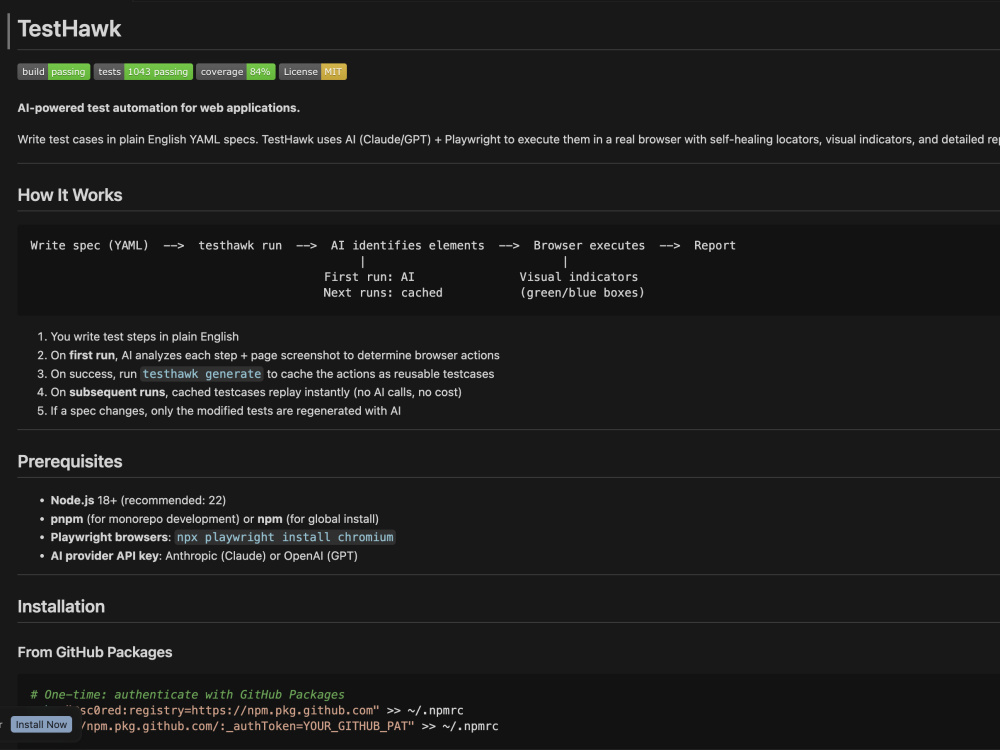Click the TestHawk title heading
Image resolution: width=1000 pixels, height=750 pixels.
70,29
